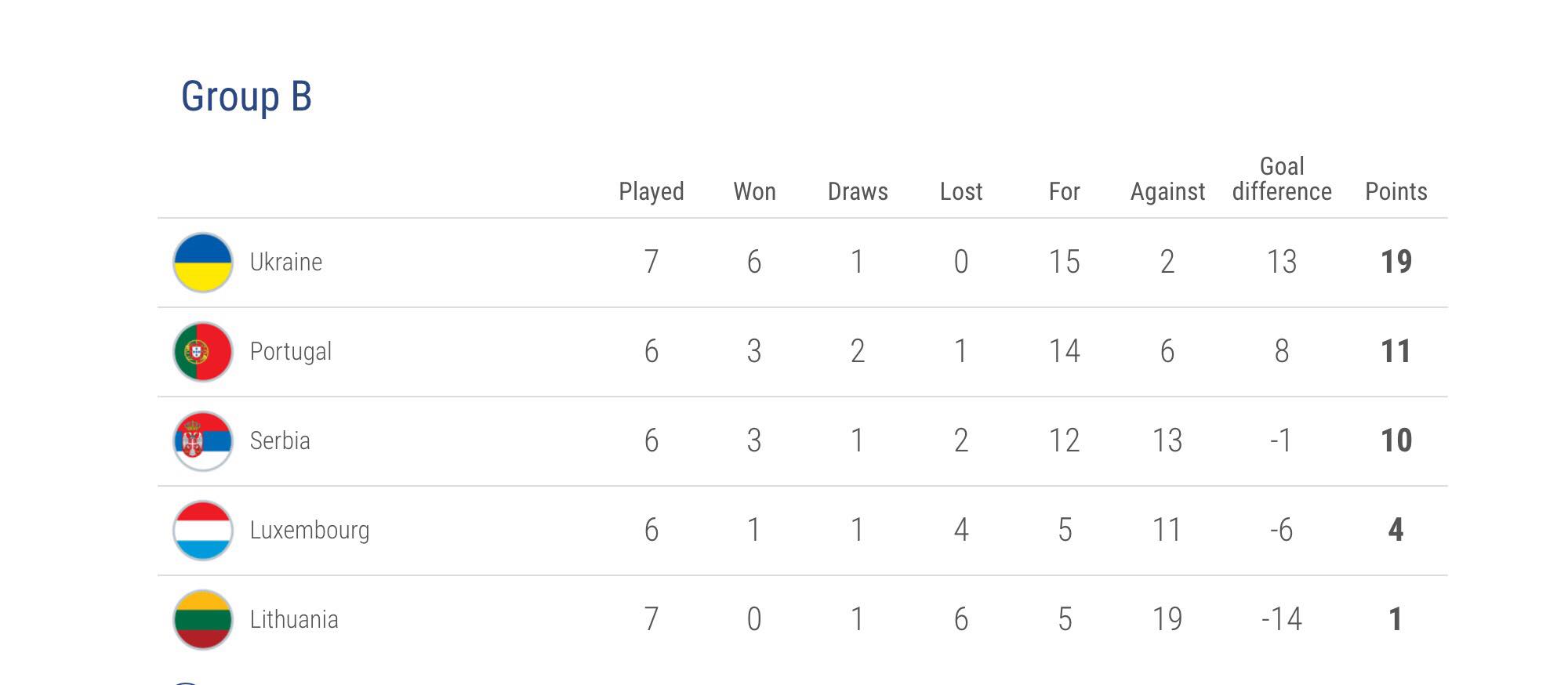Screen dimensions: 1568x685
Task: Click the Luxembourg flag icon
Action: [203, 531]
